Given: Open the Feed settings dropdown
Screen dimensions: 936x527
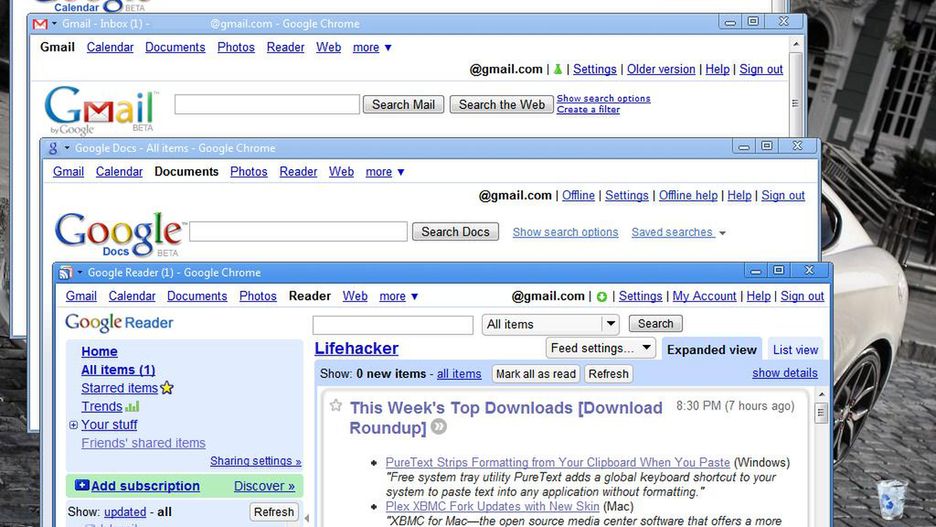Looking at the screenshot, I should coord(600,348).
